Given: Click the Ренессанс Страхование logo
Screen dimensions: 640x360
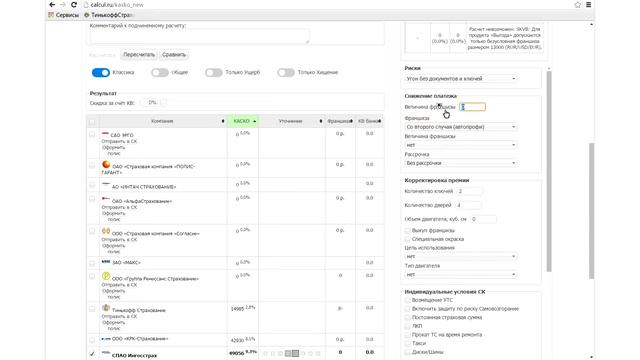Looking at the screenshot, I should [106, 276].
